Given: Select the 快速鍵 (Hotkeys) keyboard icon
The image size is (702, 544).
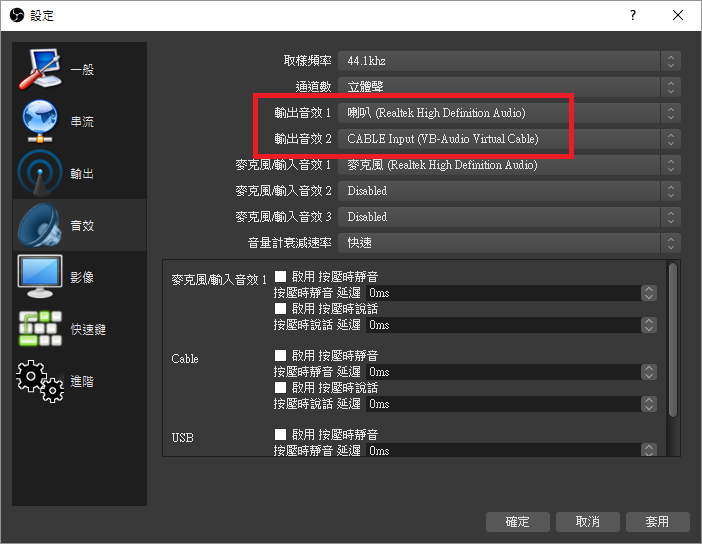Looking at the screenshot, I should coord(40,329).
